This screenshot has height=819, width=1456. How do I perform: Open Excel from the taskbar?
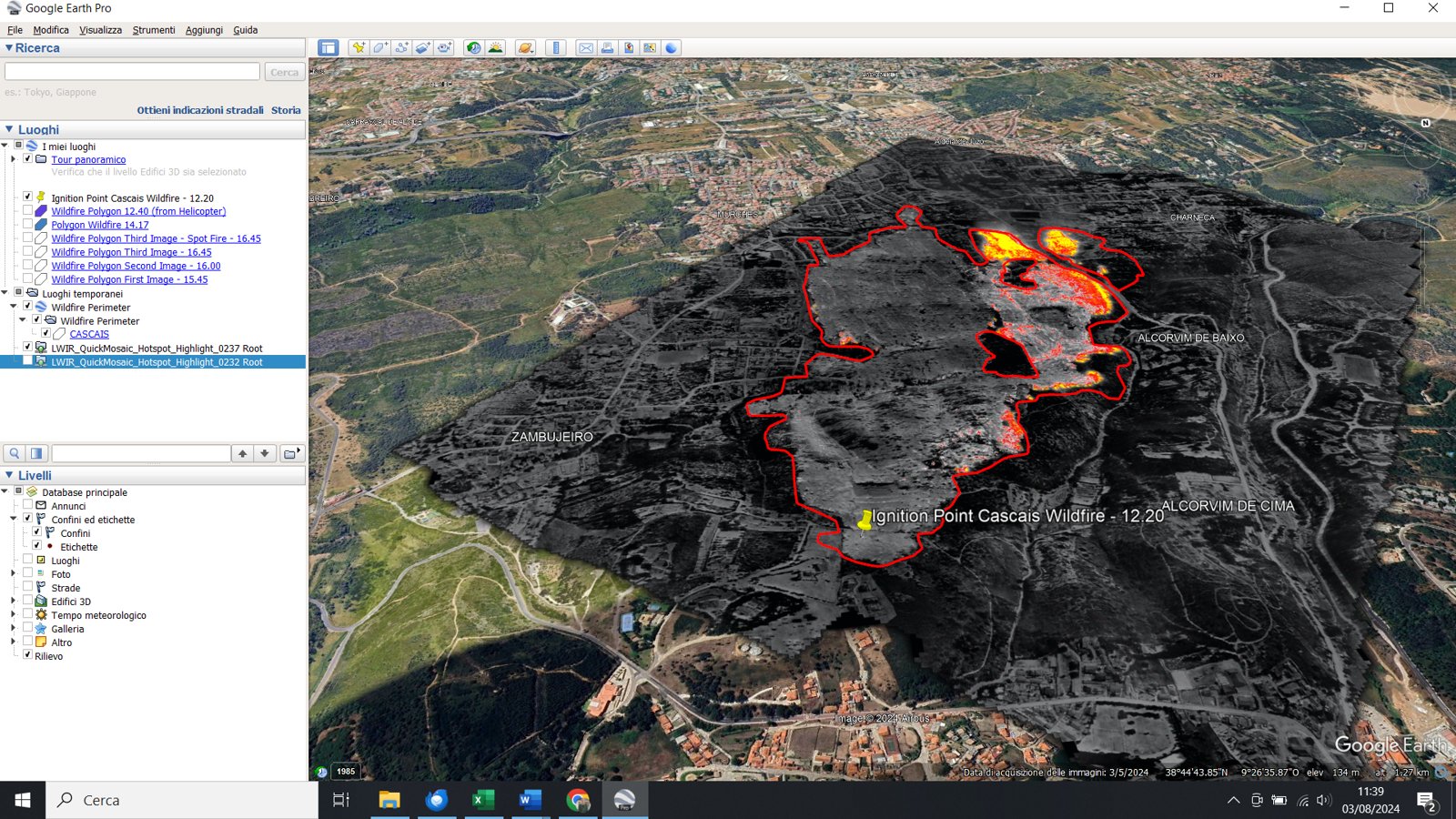tap(483, 800)
